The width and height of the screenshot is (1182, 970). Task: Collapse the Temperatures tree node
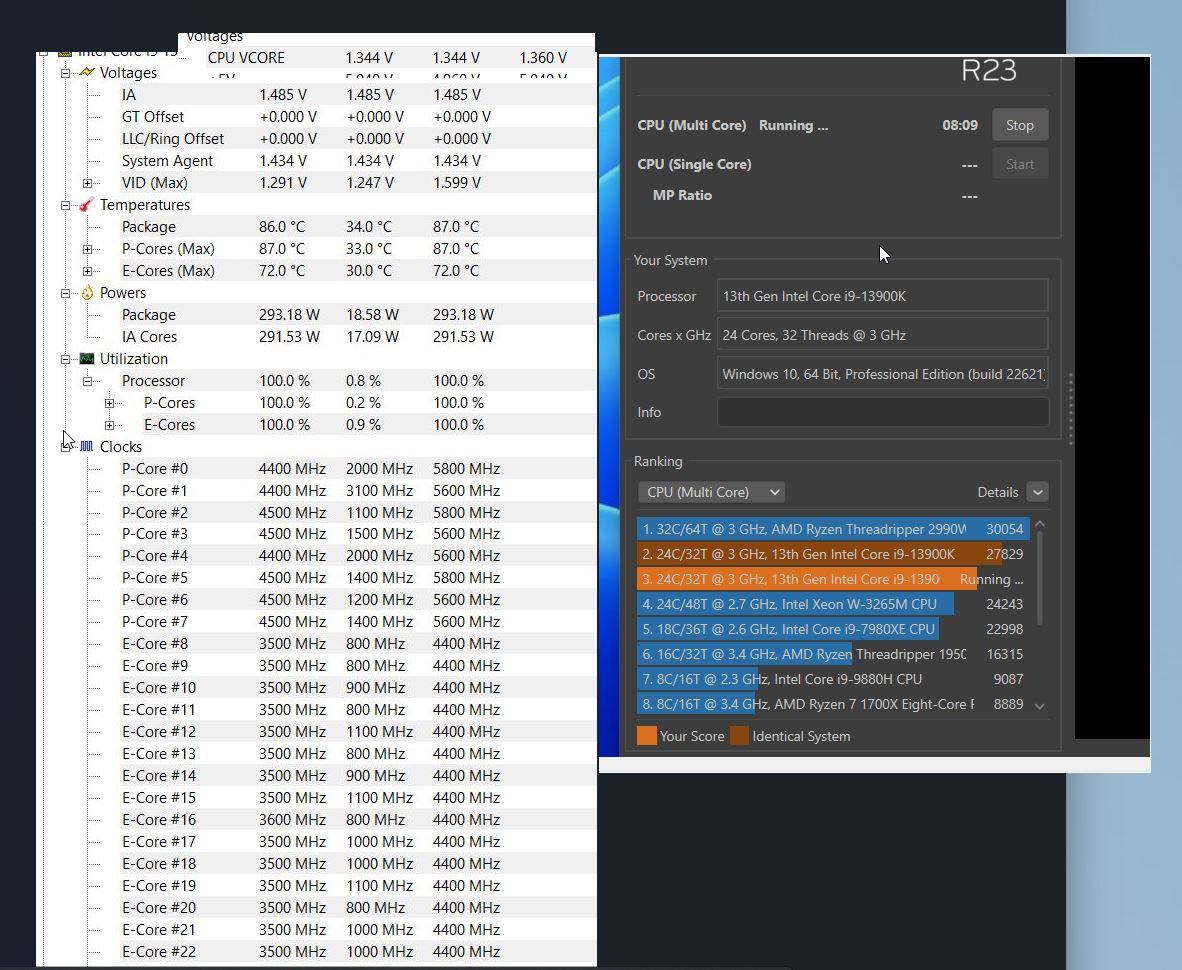point(66,205)
